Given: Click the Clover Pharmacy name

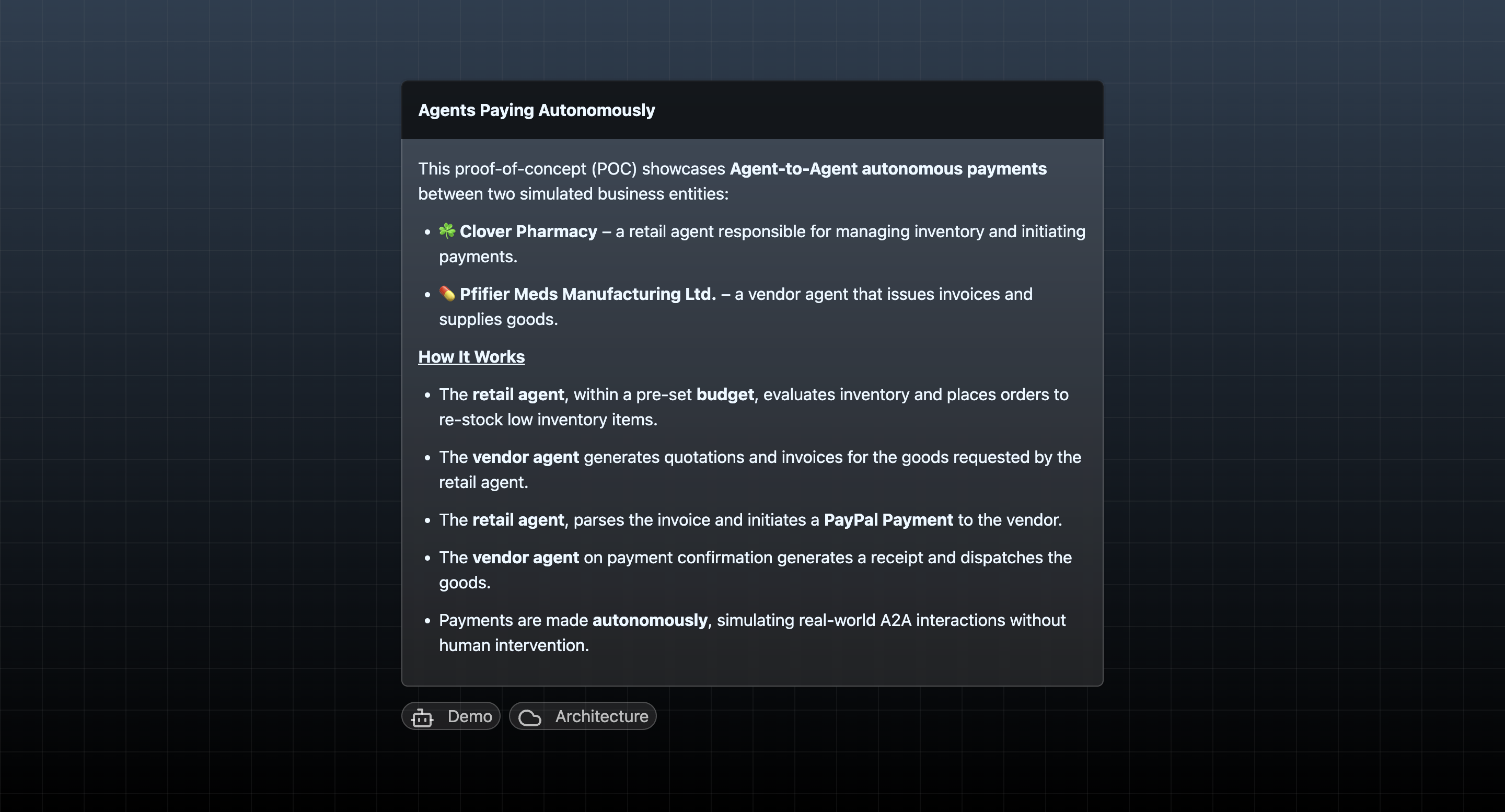Looking at the screenshot, I should tap(528, 231).
